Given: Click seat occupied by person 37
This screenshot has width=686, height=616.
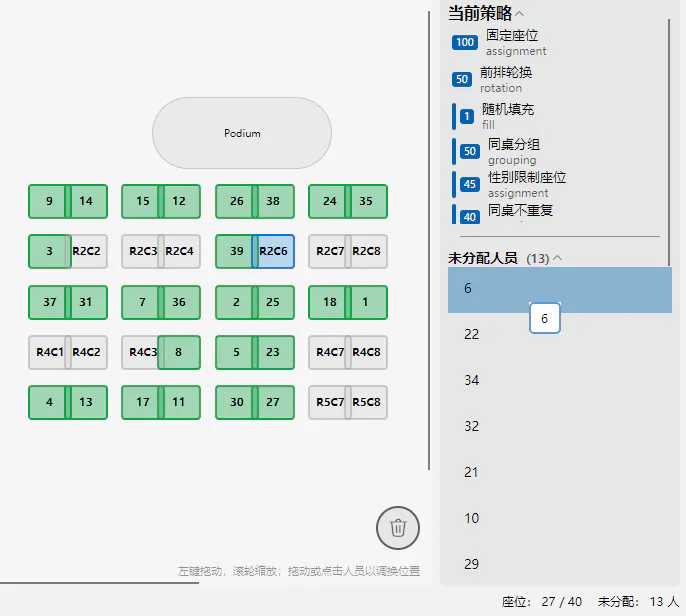Looking at the screenshot, I should (x=49, y=302).
